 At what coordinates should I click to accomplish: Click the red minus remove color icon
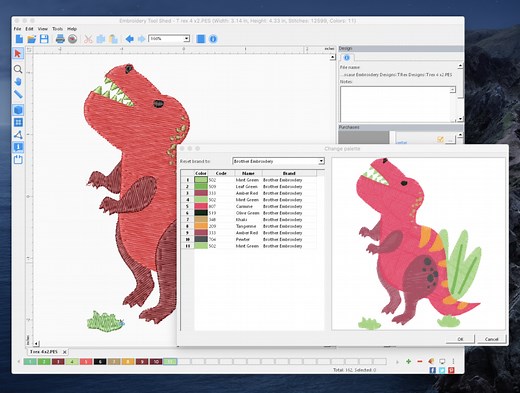(x=420, y=361)
